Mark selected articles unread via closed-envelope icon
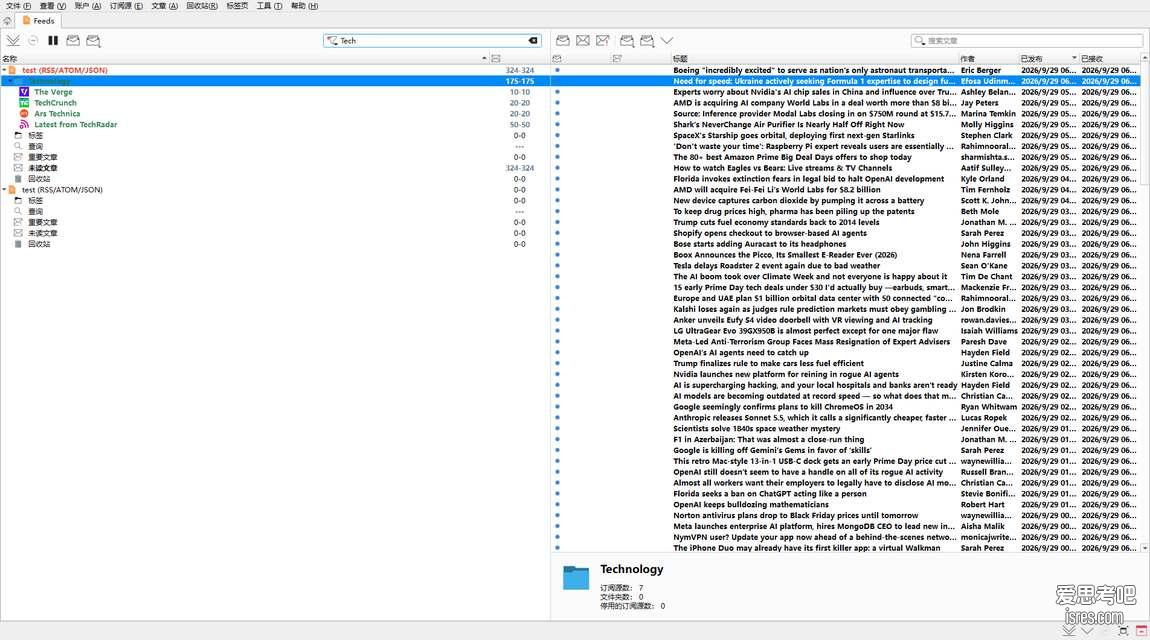Screen dimensions: 1150x640 pos(582,40)
